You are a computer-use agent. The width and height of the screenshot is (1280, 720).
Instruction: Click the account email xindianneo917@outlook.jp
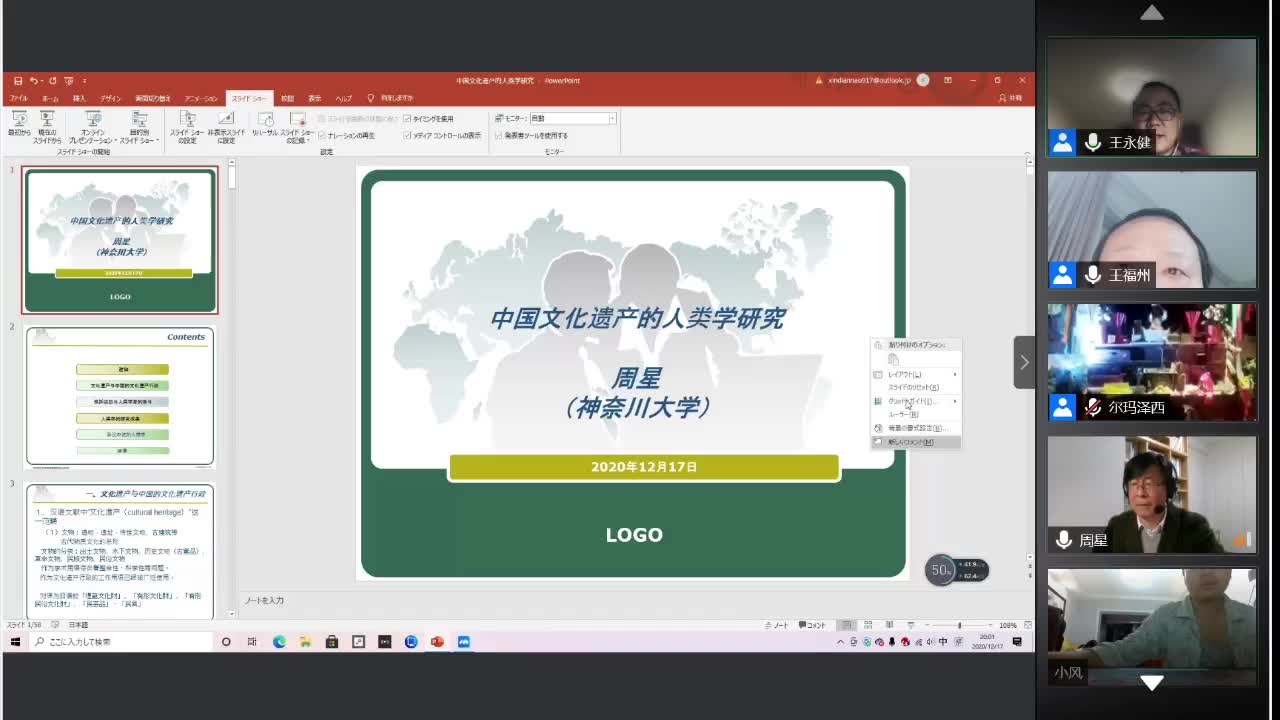coord(870,81)
